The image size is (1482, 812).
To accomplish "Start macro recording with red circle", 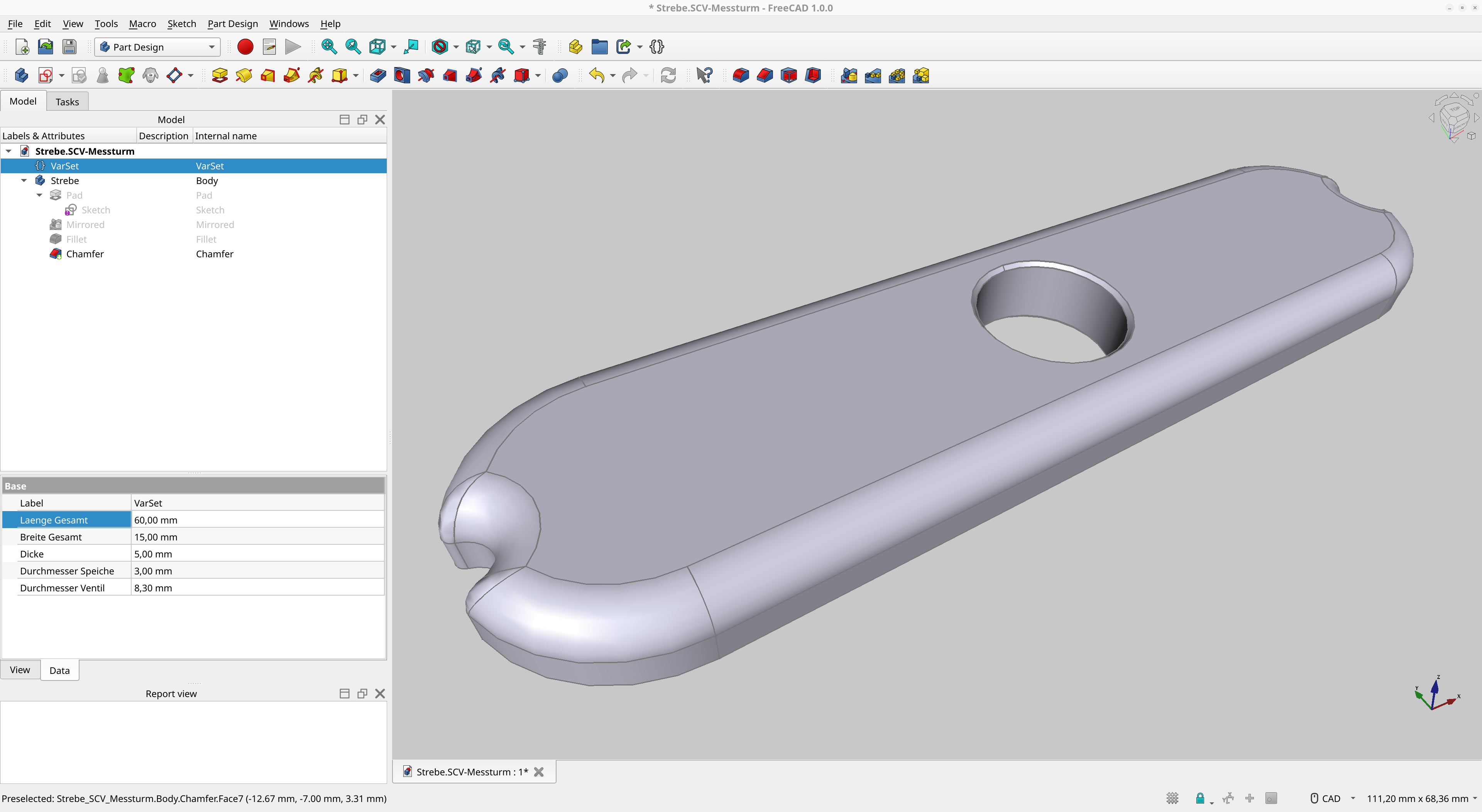I will (x=245, y=47).
